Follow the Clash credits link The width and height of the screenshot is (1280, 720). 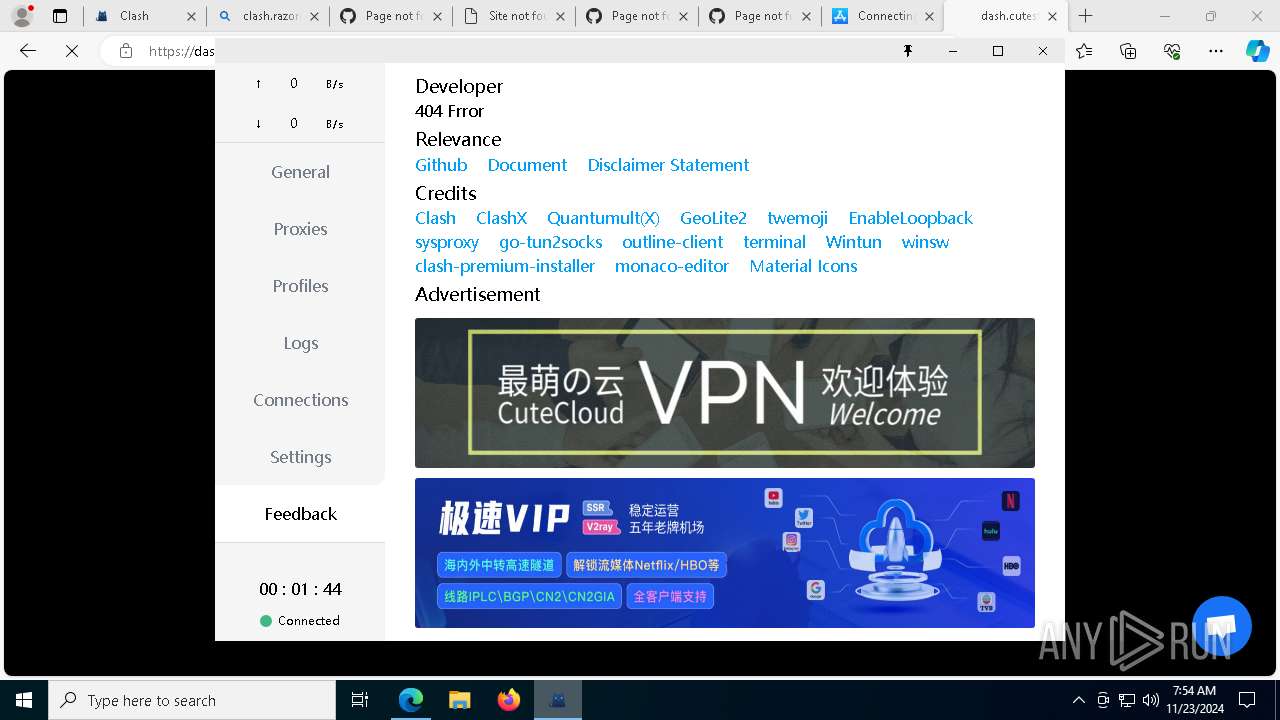pos(435,218)
